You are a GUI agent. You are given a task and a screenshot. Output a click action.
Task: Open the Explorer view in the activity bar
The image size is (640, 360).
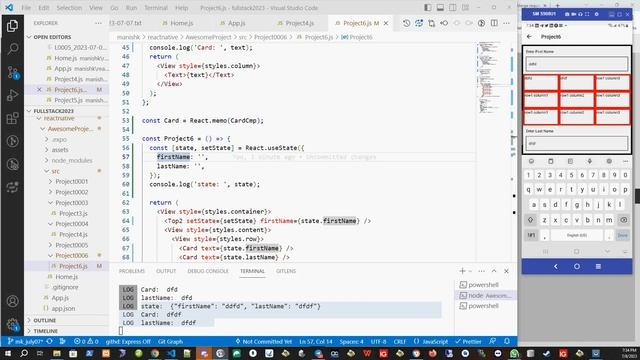[x=12, y=26]
